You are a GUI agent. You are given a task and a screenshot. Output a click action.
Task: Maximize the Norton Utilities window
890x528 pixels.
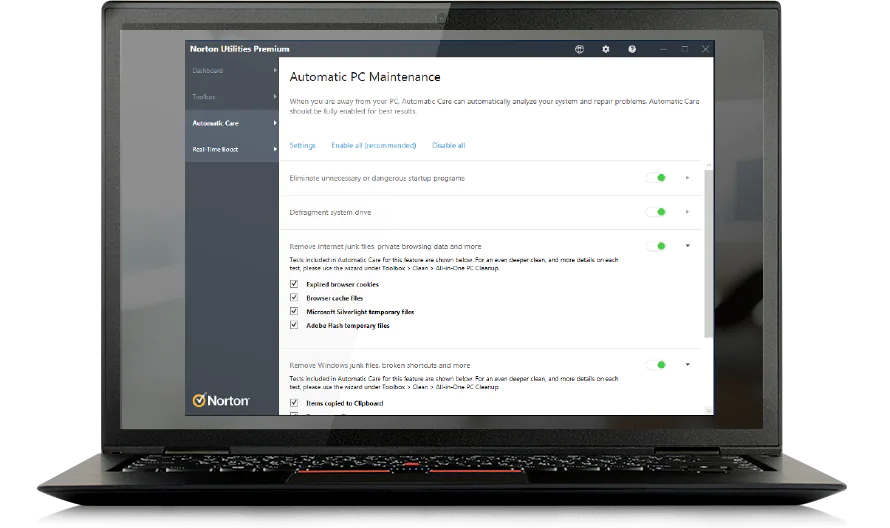(685, 49)
